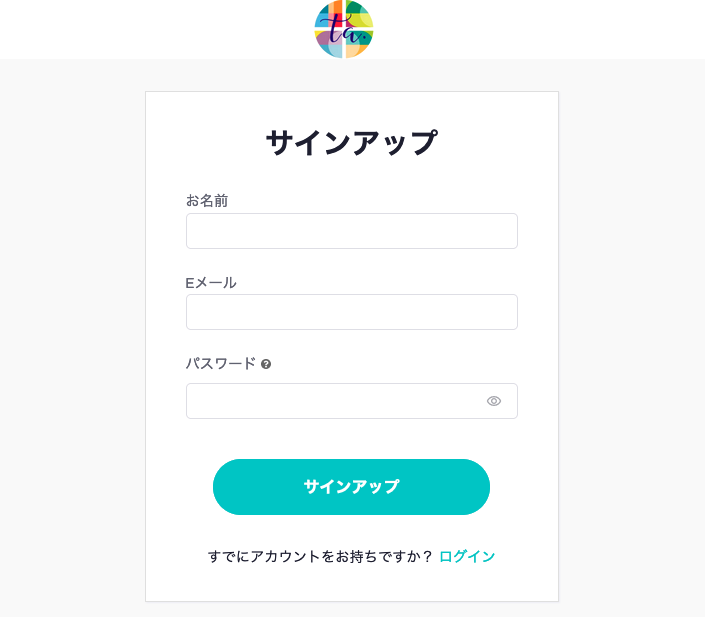Select the text box under Eメール
Viewport: 705px width, 617px height.
(352, 312)
